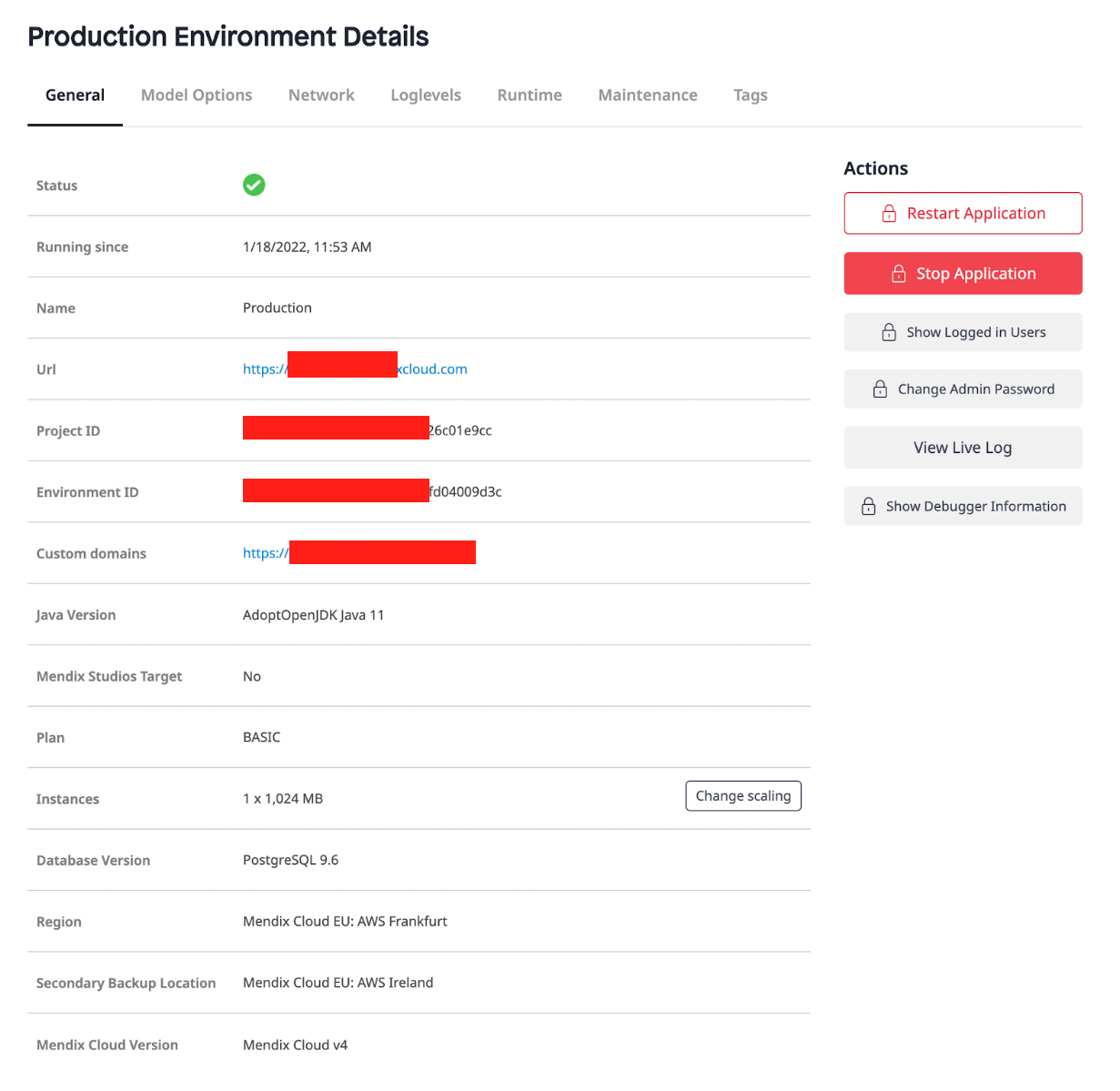Select the Tags tab
The image size is (1120, 1091).
tap(751, 95)
